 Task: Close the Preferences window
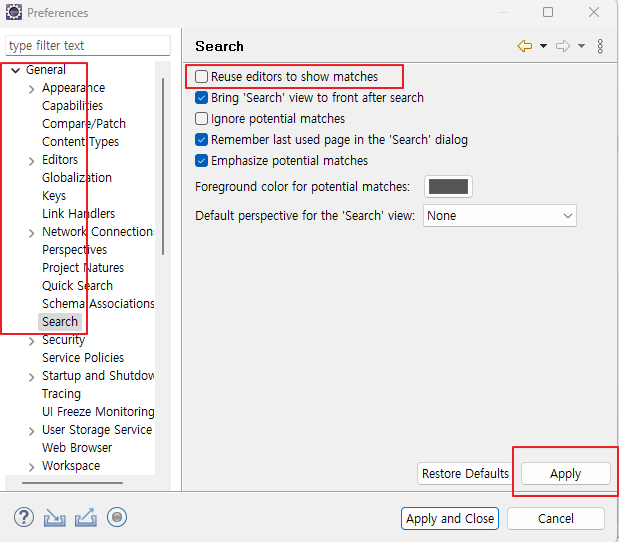(594, 12)
